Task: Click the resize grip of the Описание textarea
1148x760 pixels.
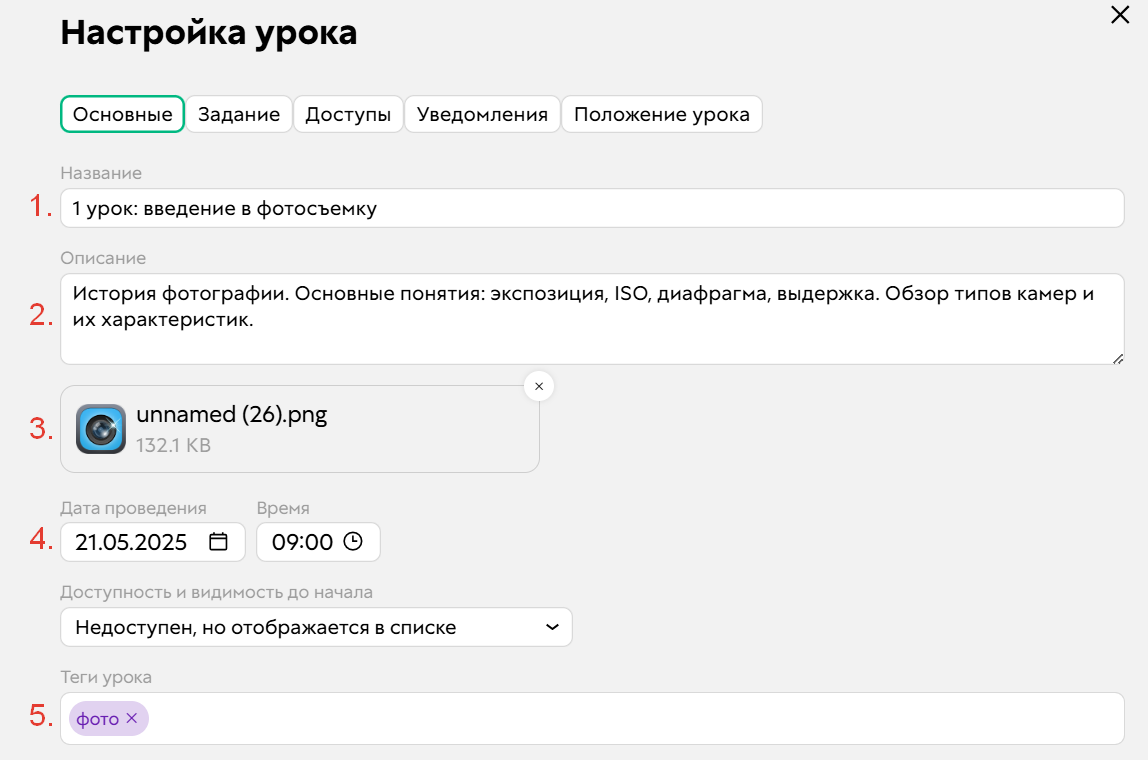Action: pyautogui.click(x=1119, y=359)
